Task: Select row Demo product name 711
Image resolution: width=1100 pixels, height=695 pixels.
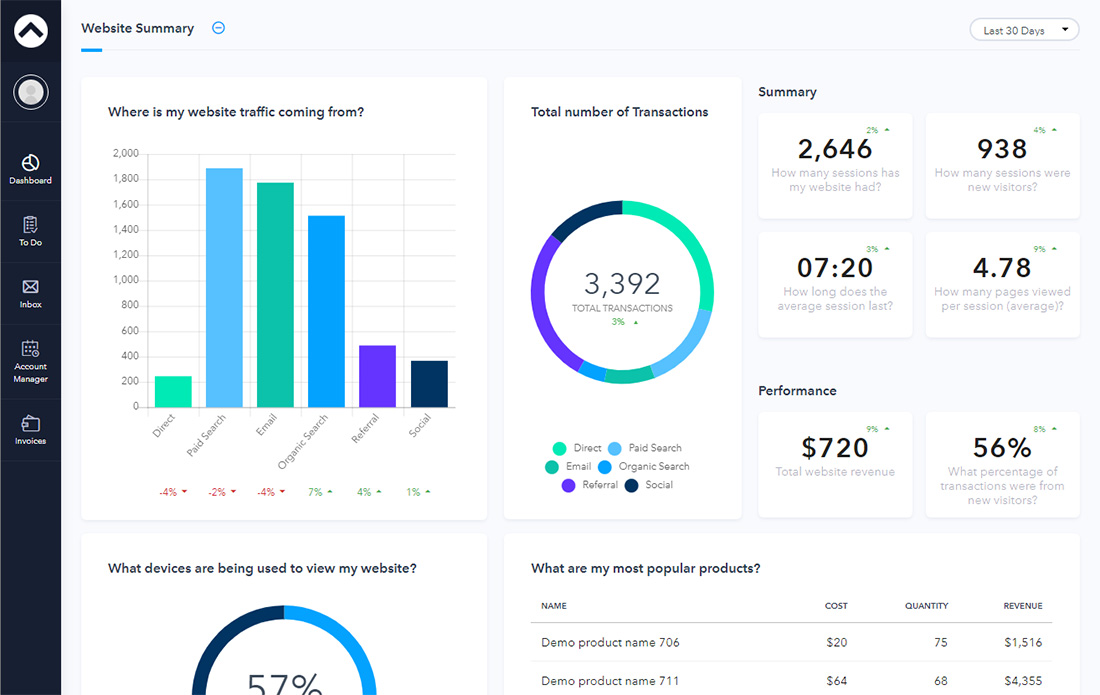Action: (x=791, y=680)
